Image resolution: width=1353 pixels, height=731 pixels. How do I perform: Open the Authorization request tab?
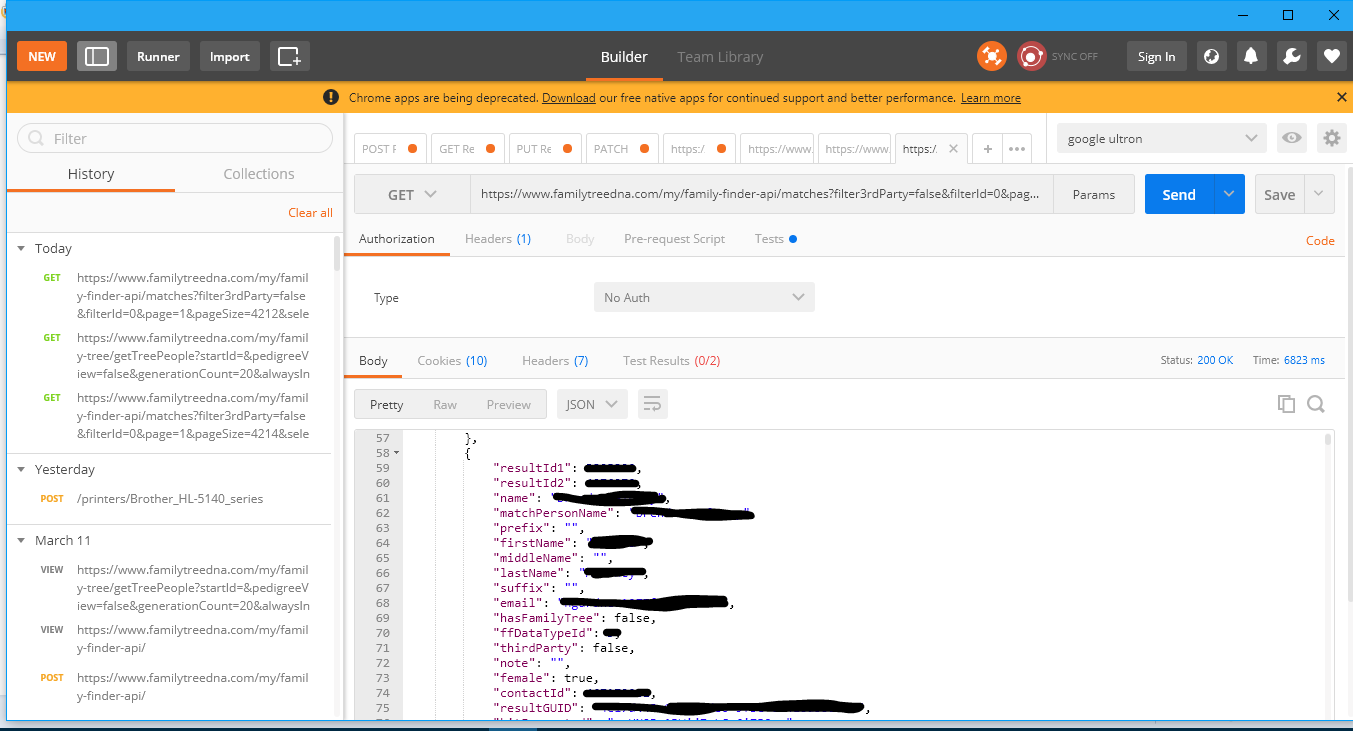[x=397, y=239]
